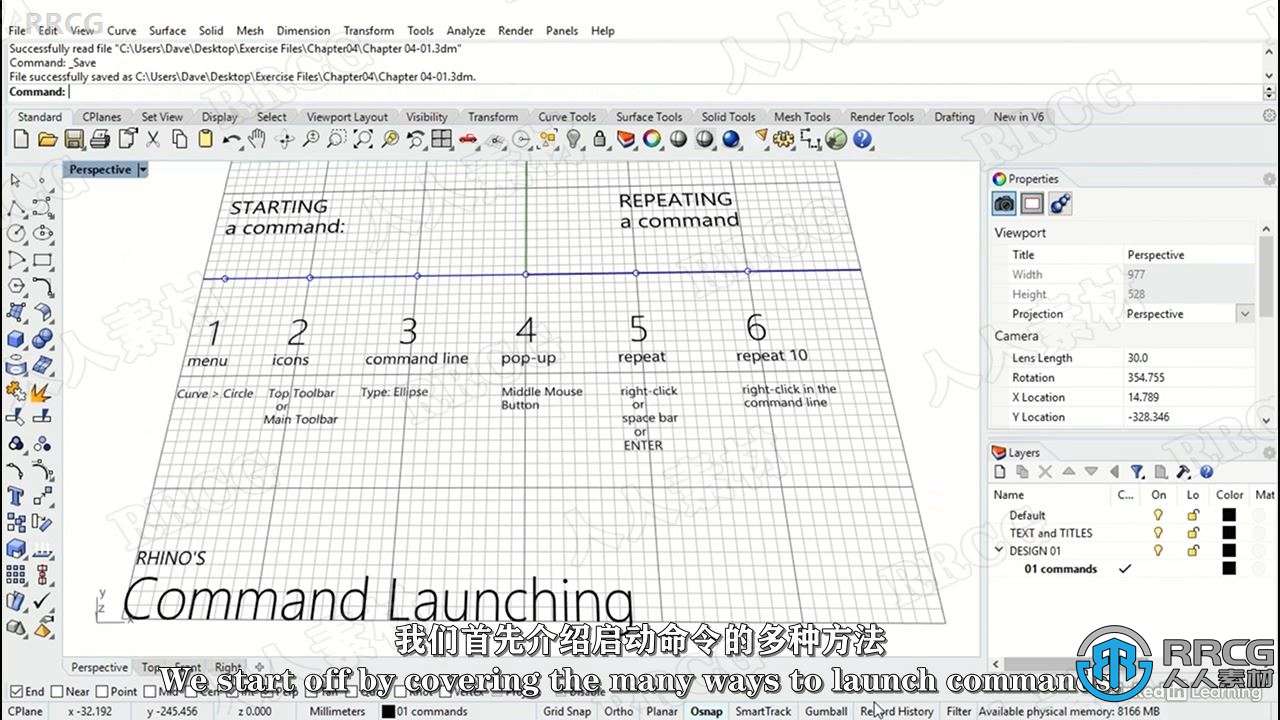Click Record History in status bar
This screenshot has height=720, width=1280.
click(897, 711)
